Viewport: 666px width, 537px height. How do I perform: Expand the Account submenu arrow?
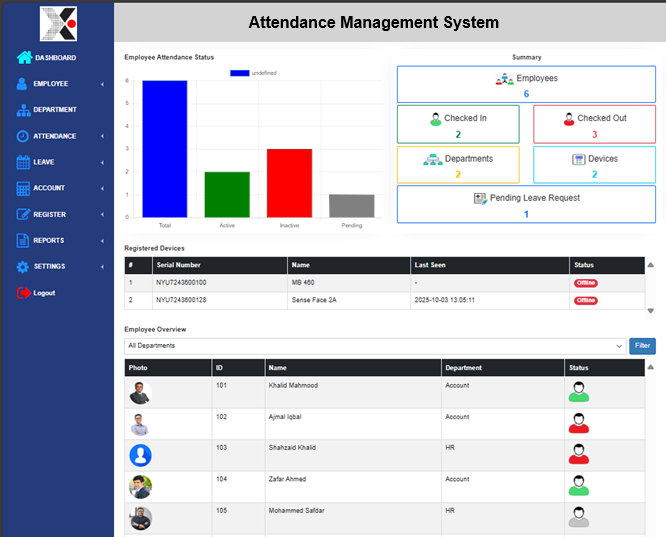point(102,188)
